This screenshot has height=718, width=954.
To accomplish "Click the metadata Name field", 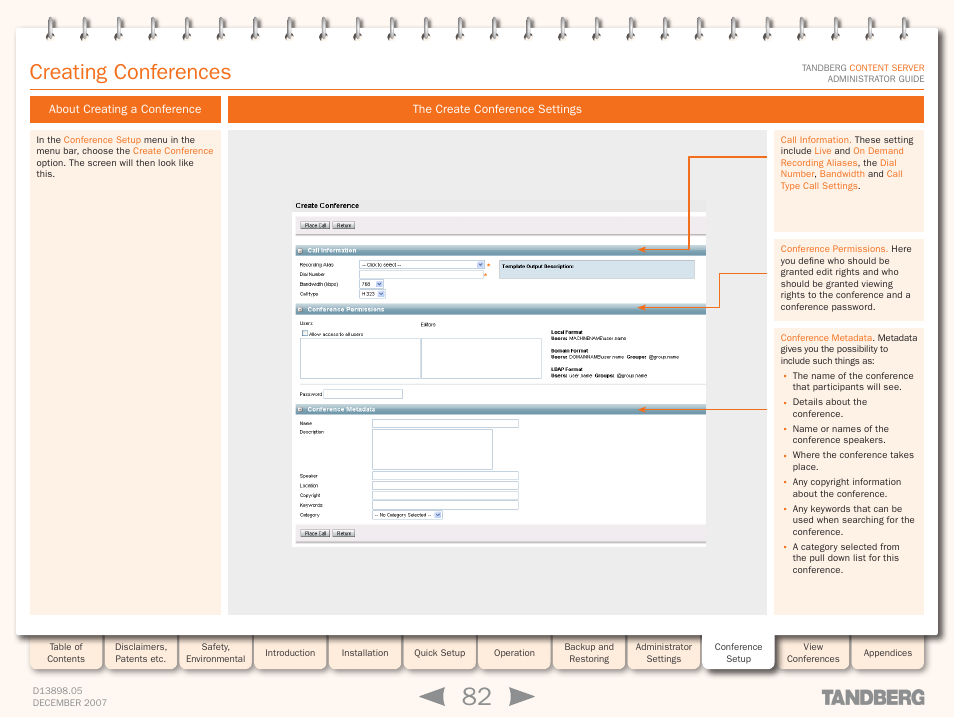I will coord(445,423).
